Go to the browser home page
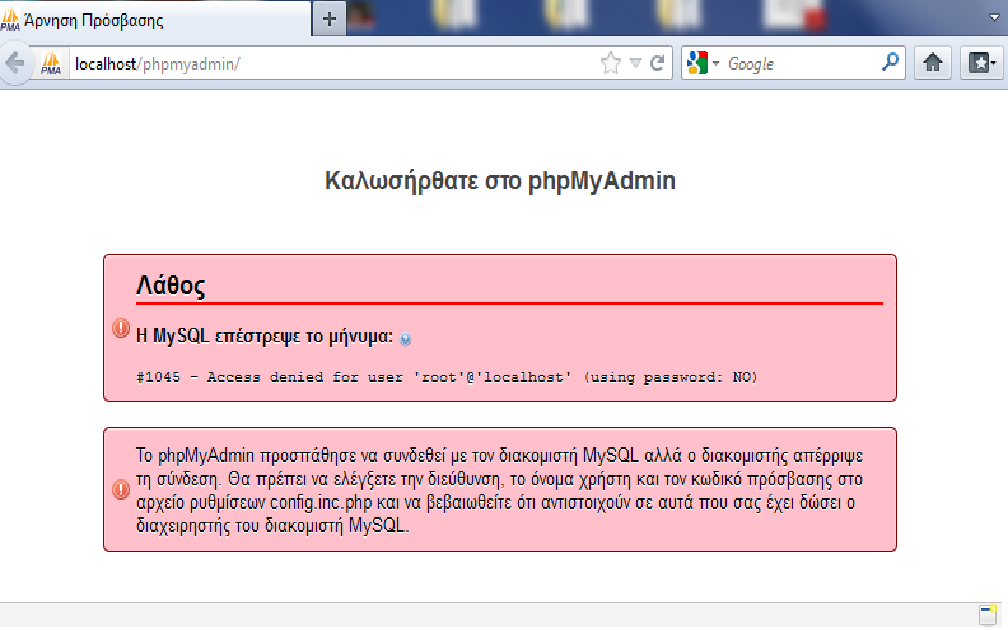Image resolution: width=1008 pixels, height=630 pixels. click(933, 63)
